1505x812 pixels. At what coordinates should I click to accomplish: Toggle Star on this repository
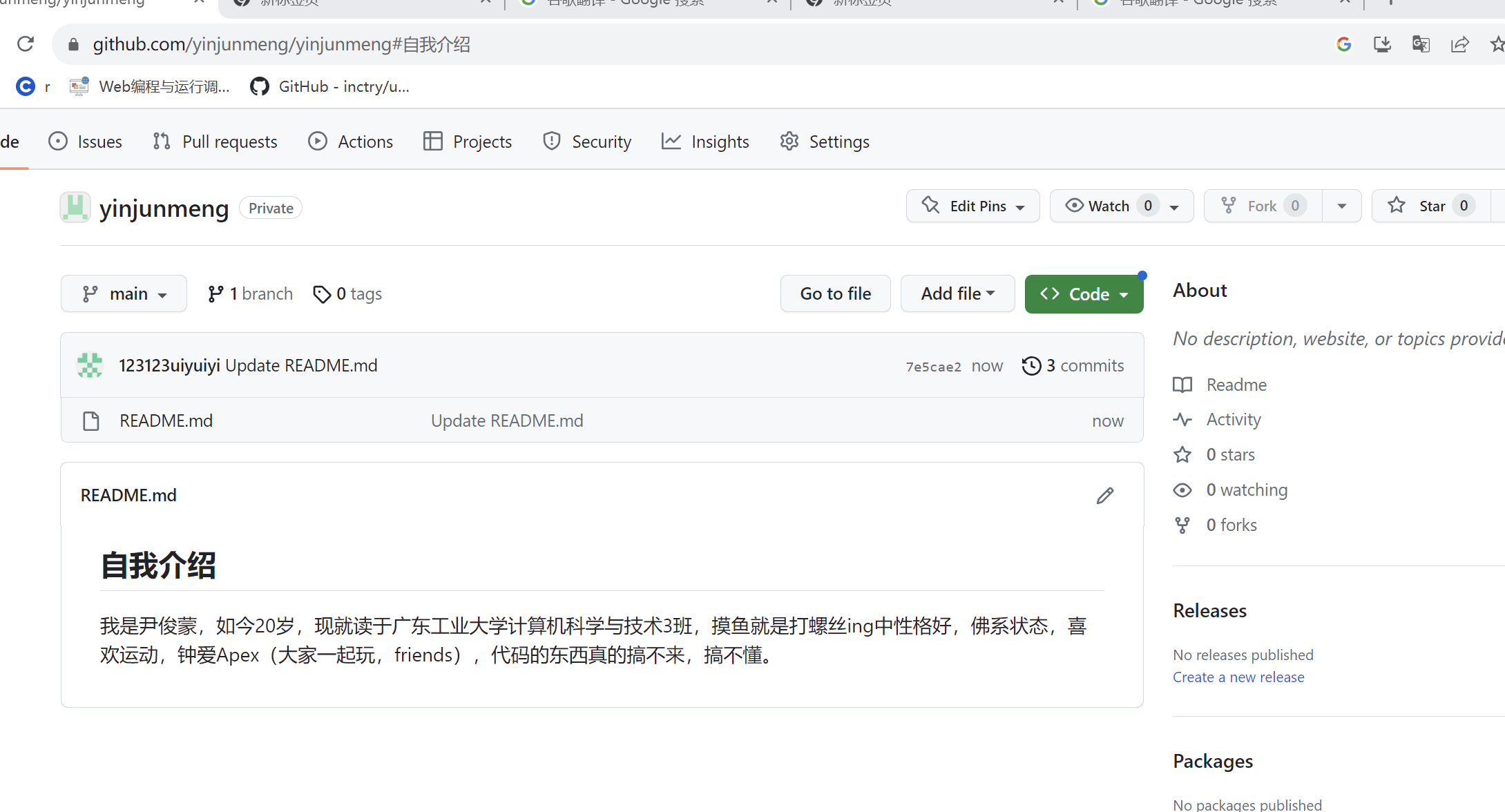point(1423,206)
